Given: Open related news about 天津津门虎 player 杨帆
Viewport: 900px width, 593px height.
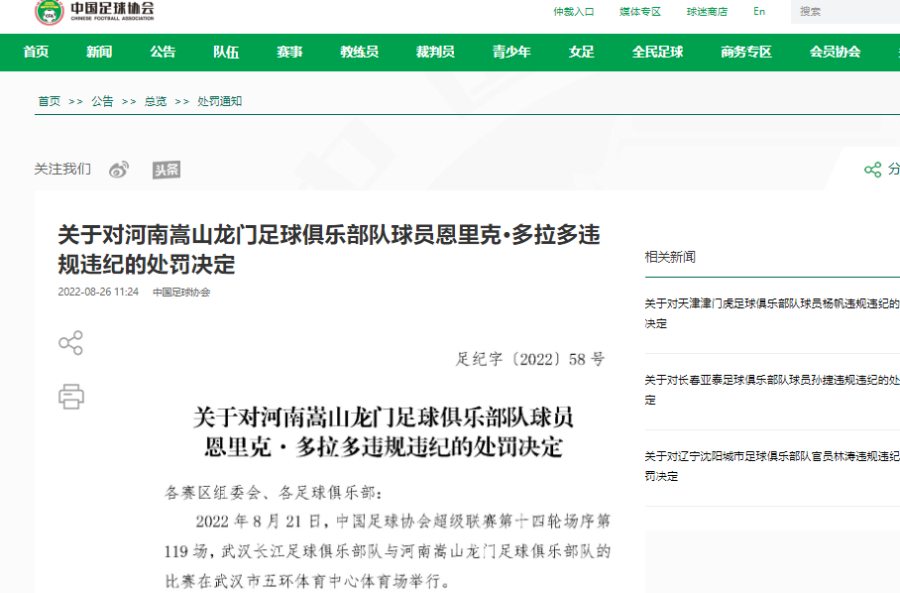Looking at the screenshot, I should [x=771, y=313].
